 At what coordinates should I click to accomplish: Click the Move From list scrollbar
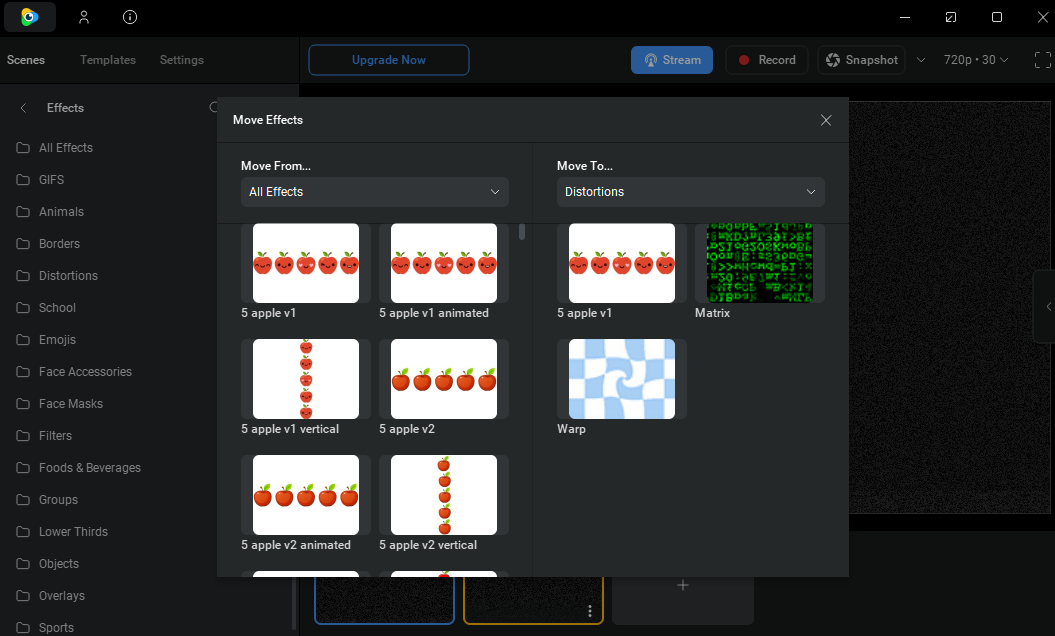(522, 232)
